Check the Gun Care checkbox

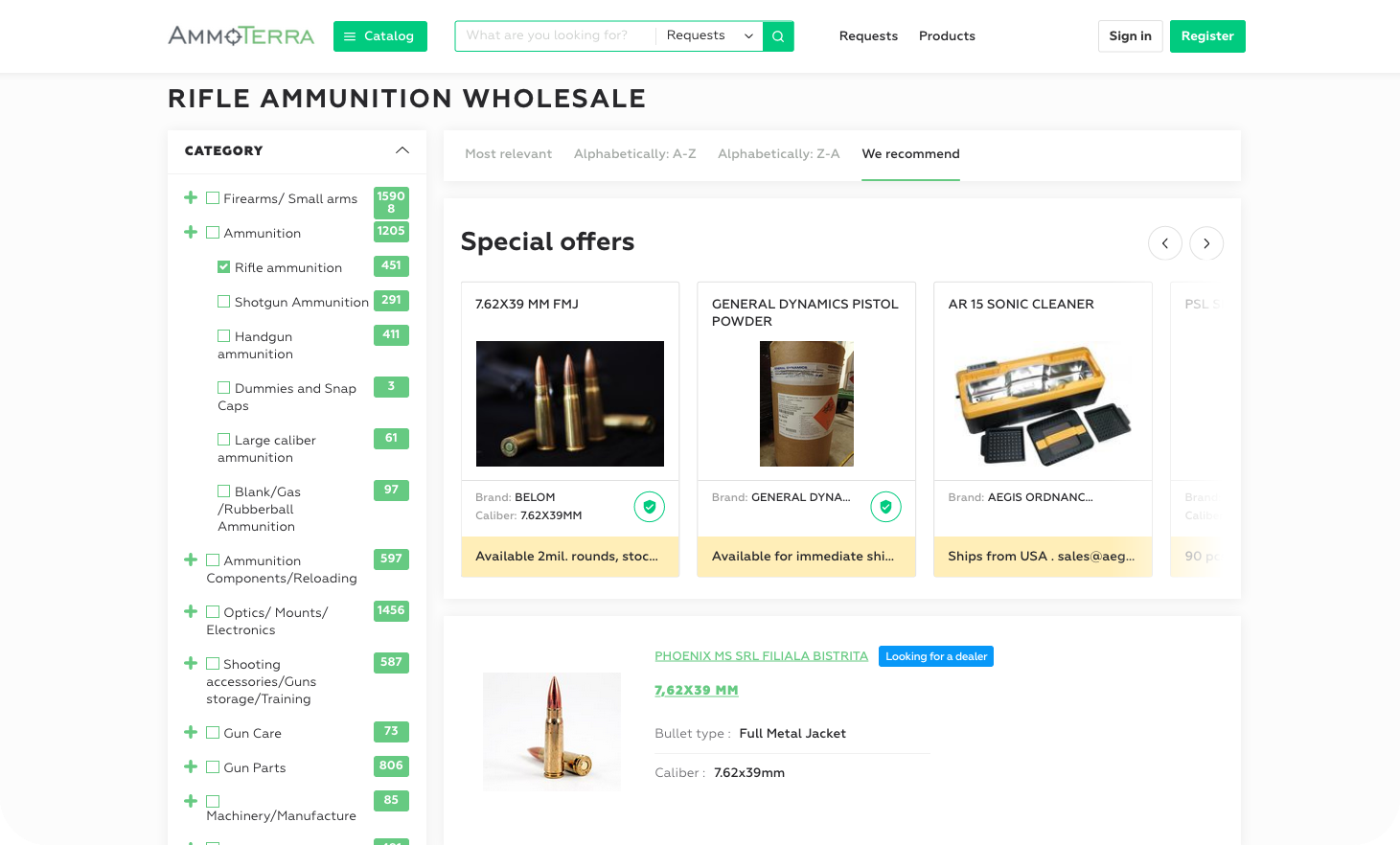213,733
